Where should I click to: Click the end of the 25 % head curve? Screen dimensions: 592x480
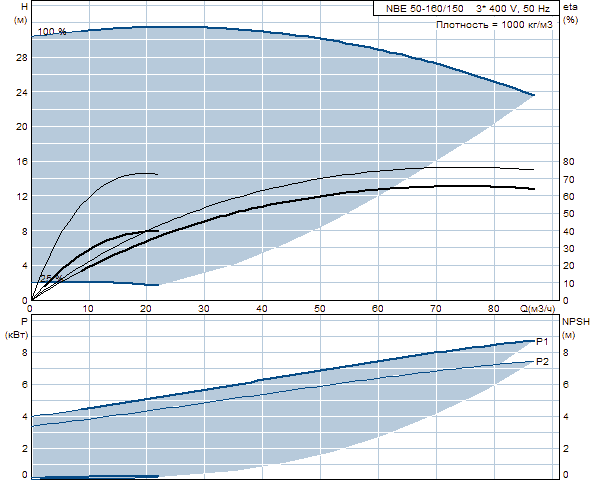(158, 285)
